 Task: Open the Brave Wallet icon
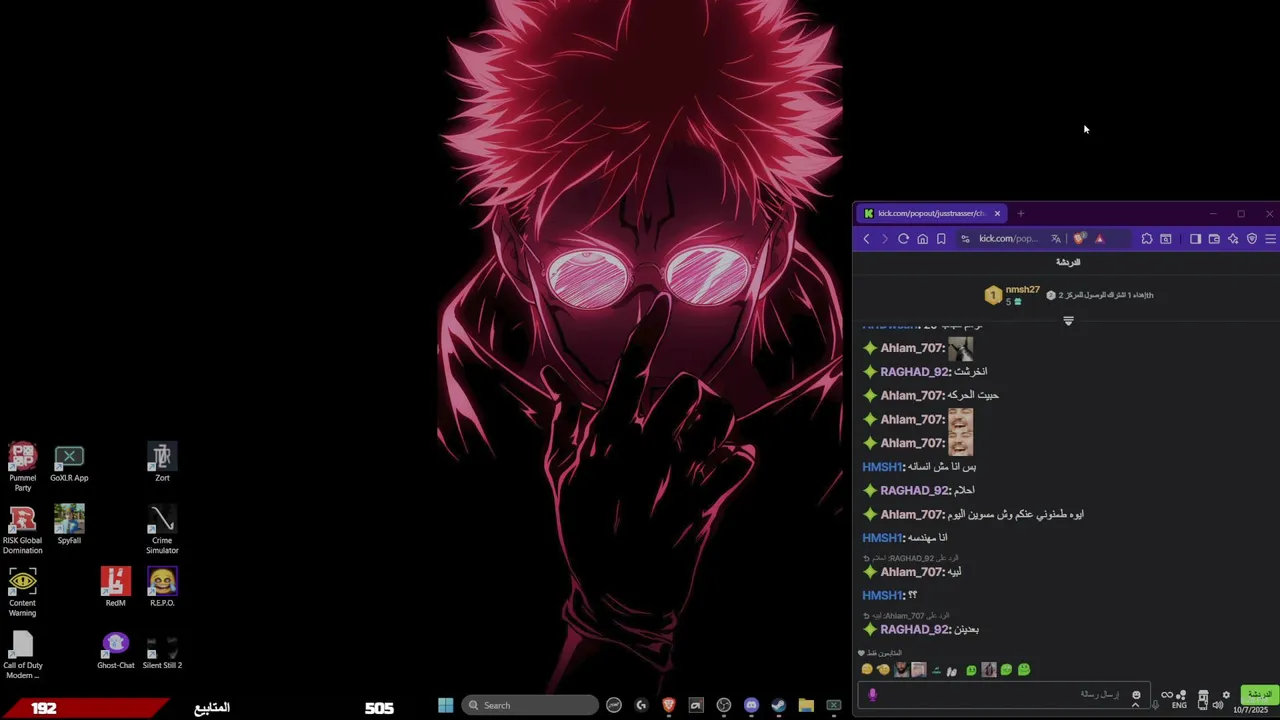[1214, 239]
